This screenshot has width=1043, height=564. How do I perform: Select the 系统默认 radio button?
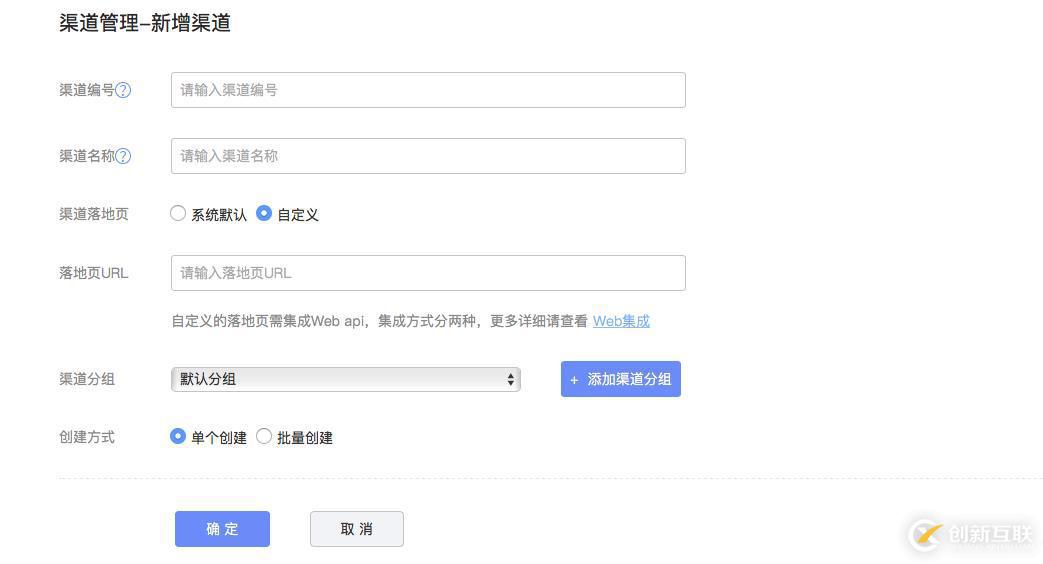[x=178, y=213]
